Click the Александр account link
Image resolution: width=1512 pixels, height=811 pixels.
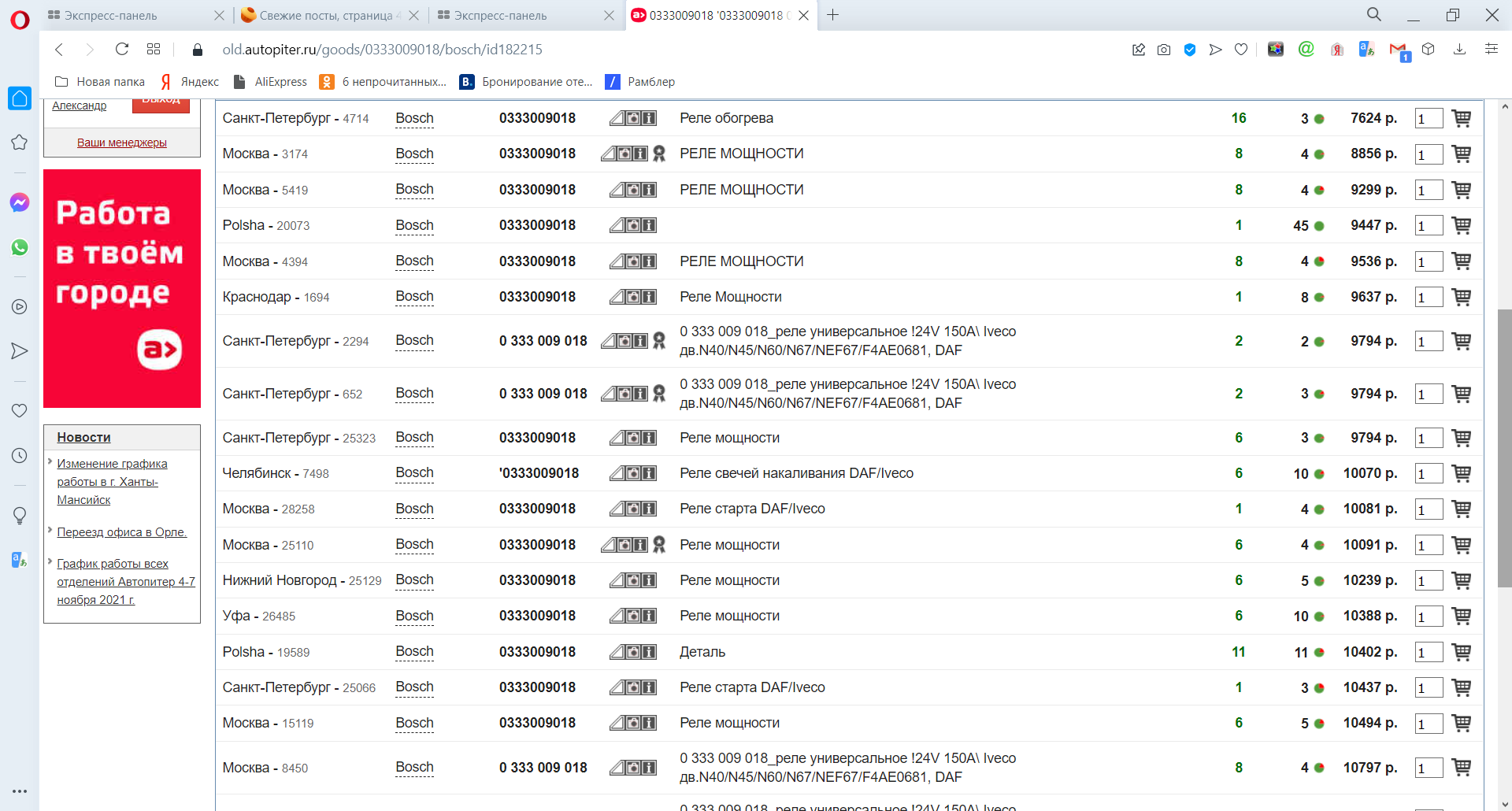[x=79, y=106]
